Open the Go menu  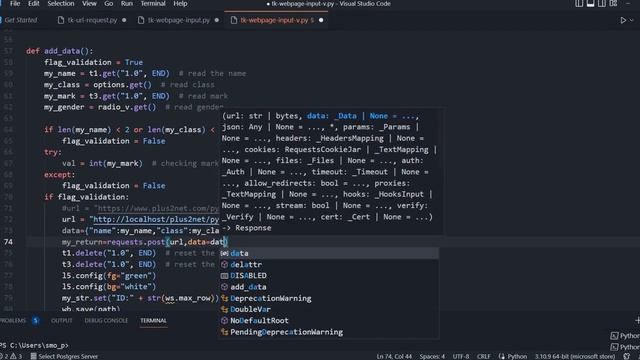click(109, 4)
